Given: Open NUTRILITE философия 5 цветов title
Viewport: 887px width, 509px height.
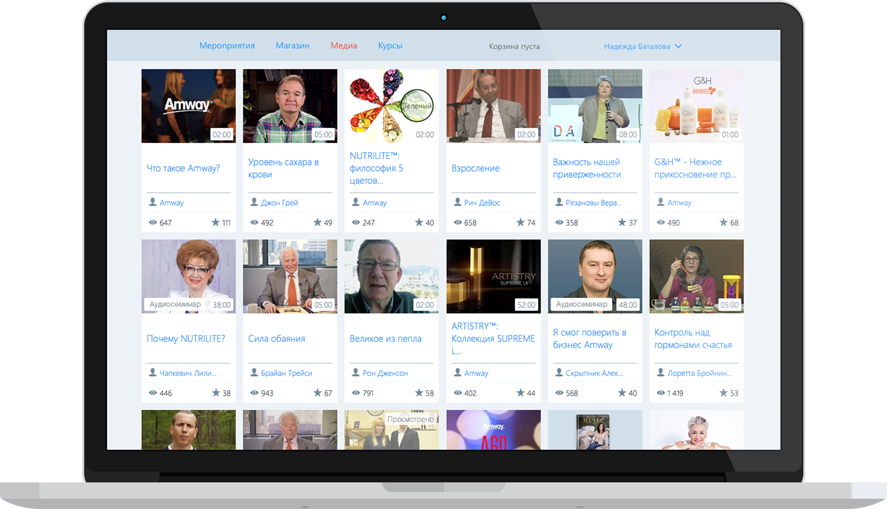Looking at the screenshot, I should coord(376,168).
